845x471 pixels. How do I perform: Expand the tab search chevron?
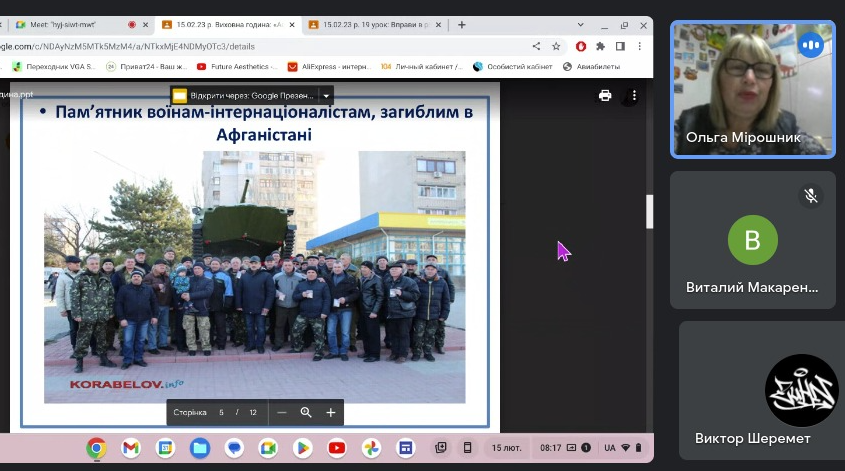point(580,25)
